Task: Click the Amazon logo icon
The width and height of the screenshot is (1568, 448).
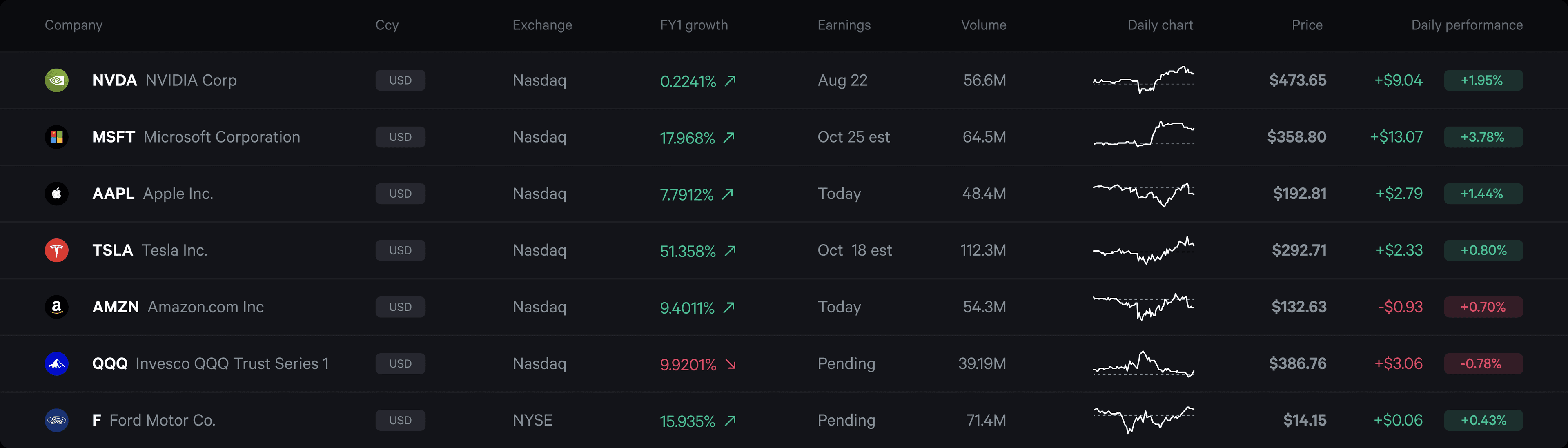Action: tap(57, 307)
